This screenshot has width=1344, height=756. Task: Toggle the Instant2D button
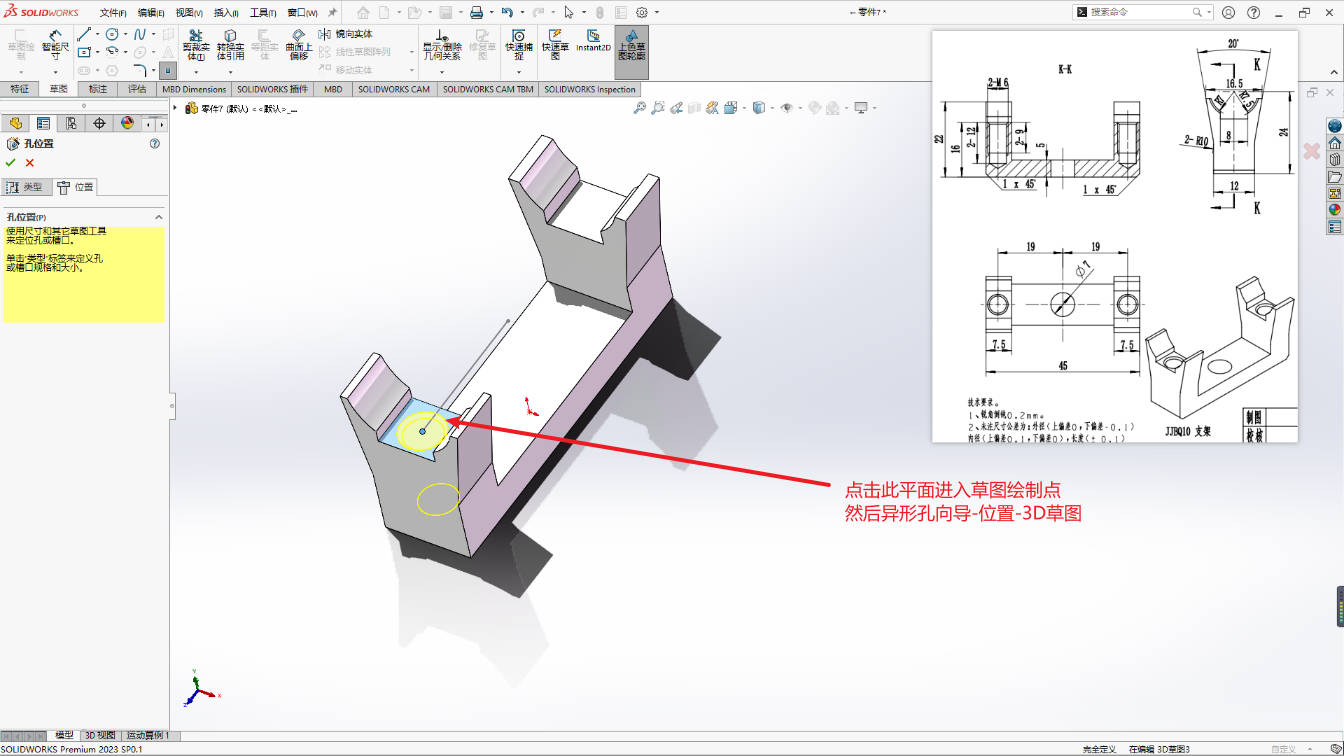593,40
